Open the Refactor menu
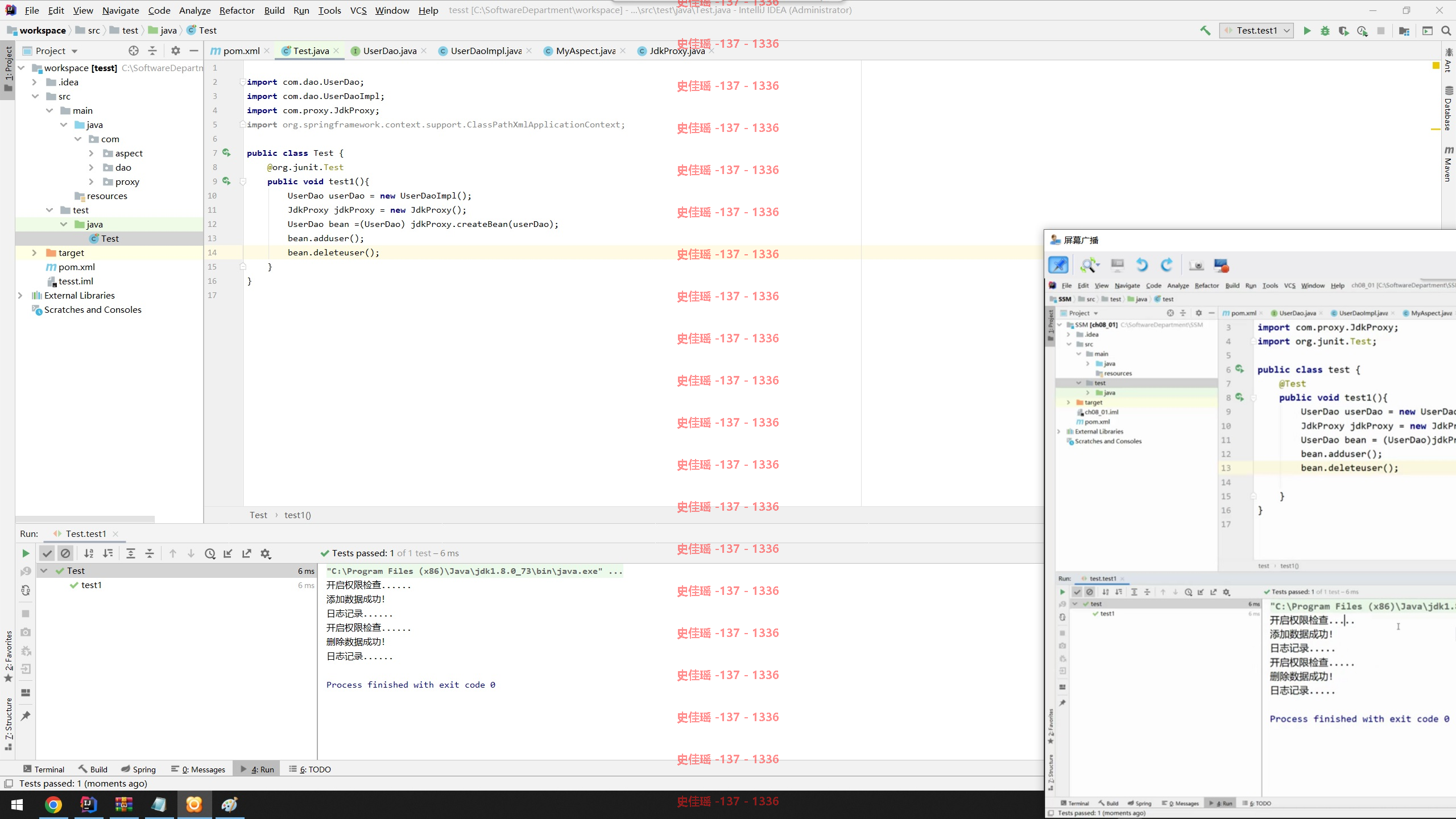 (237, 10)
